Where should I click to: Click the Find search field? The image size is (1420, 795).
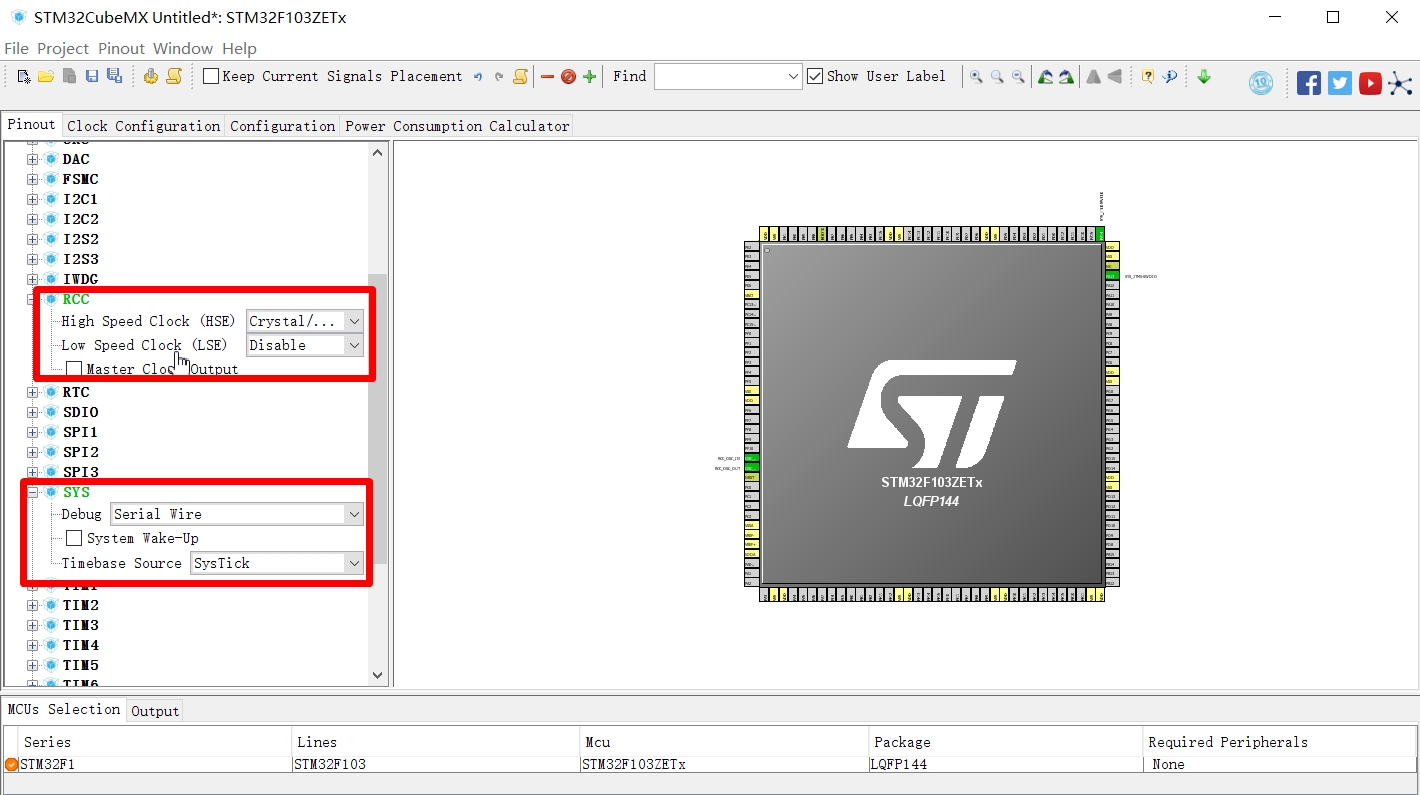coord(725,76)
